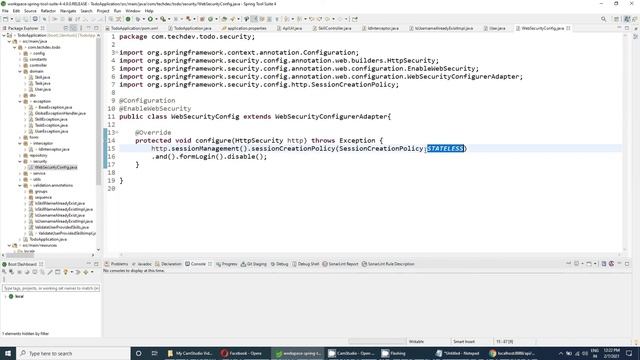Show hidden system tray icons chevron
The height and width of the screenshot is (360, 640).
tap(560, 353)
